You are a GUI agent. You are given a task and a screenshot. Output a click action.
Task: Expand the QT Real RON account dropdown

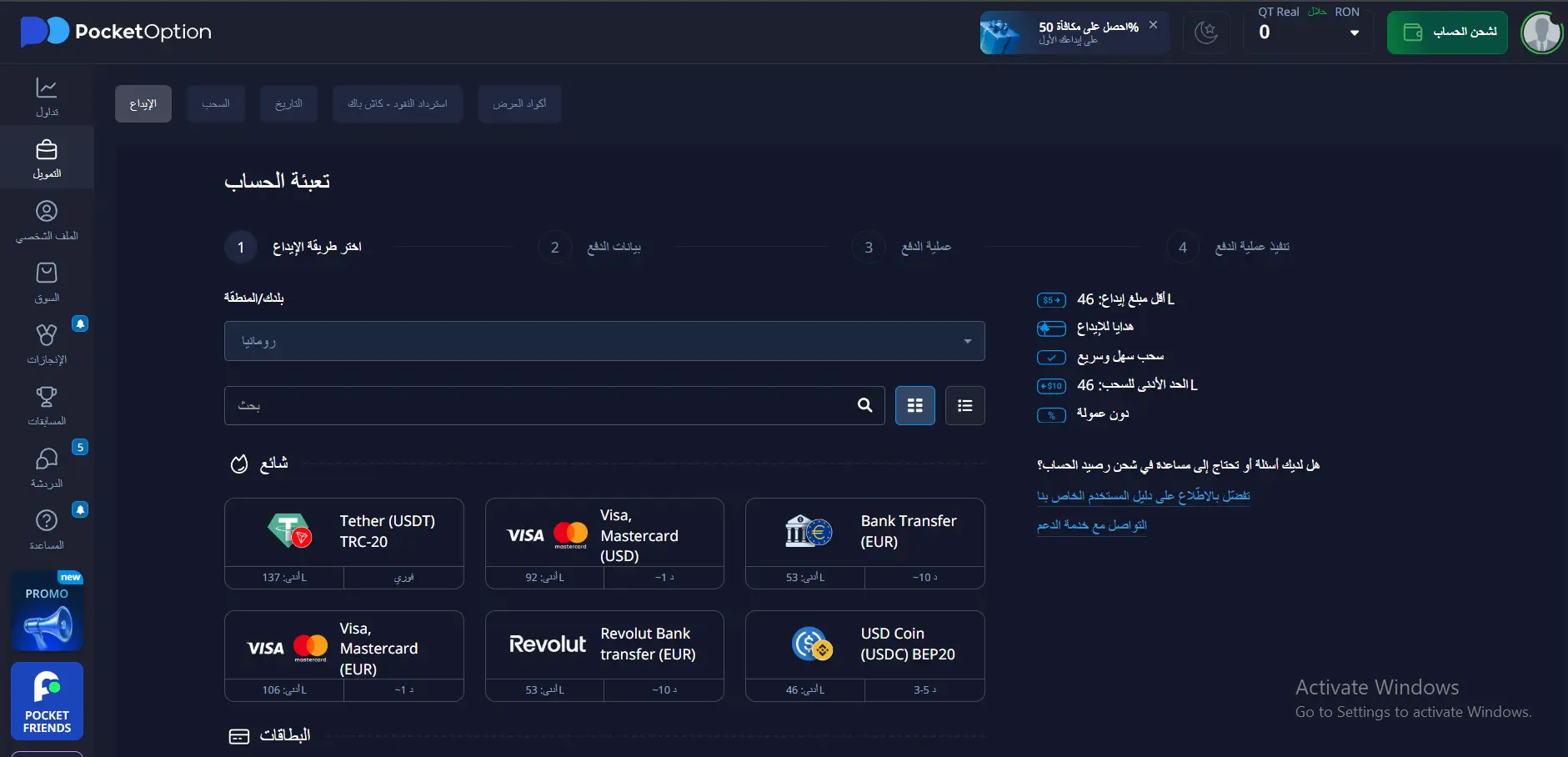(1354, 33)
